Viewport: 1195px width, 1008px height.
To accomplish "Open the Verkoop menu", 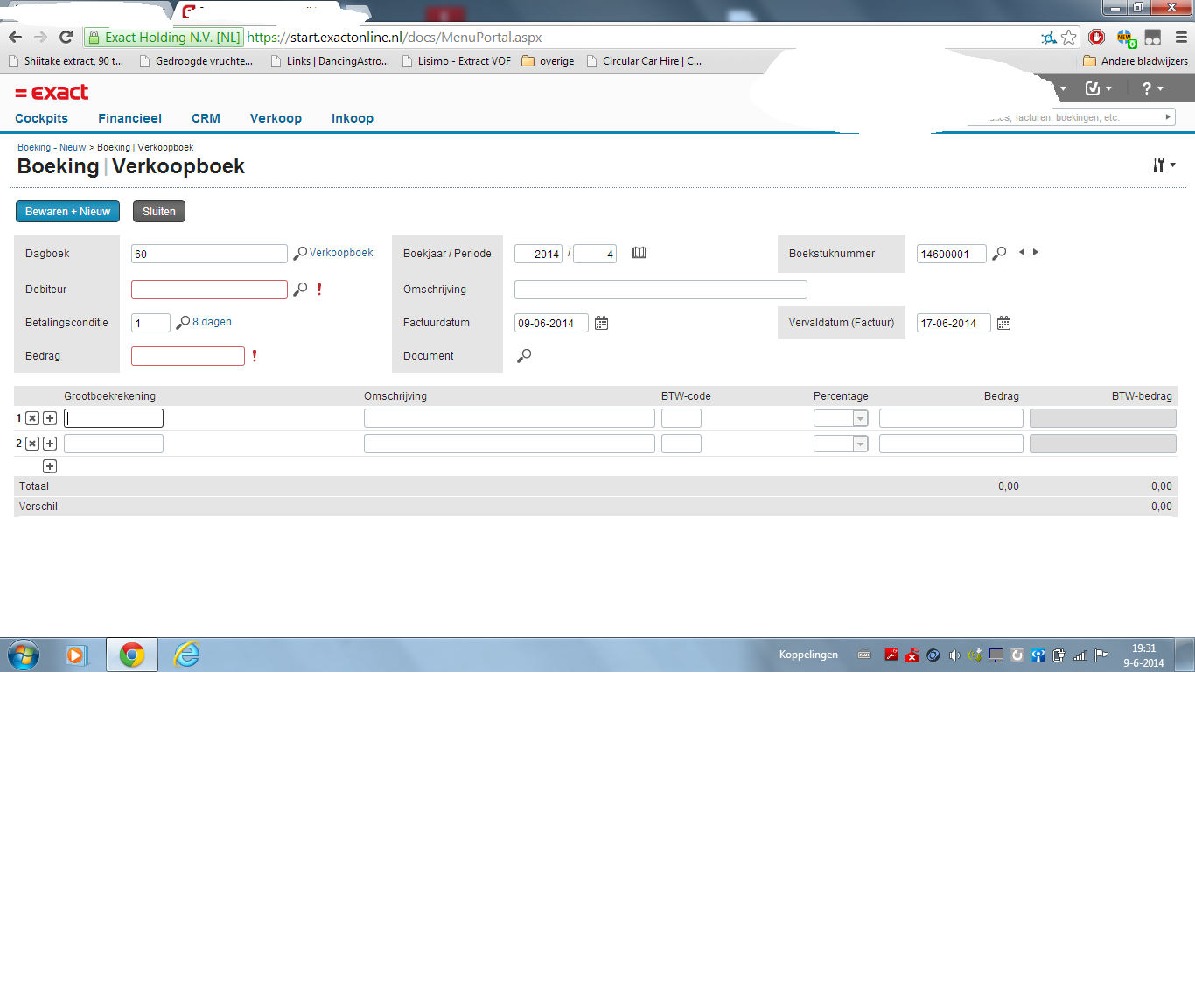I will click(x=276, y=118).
